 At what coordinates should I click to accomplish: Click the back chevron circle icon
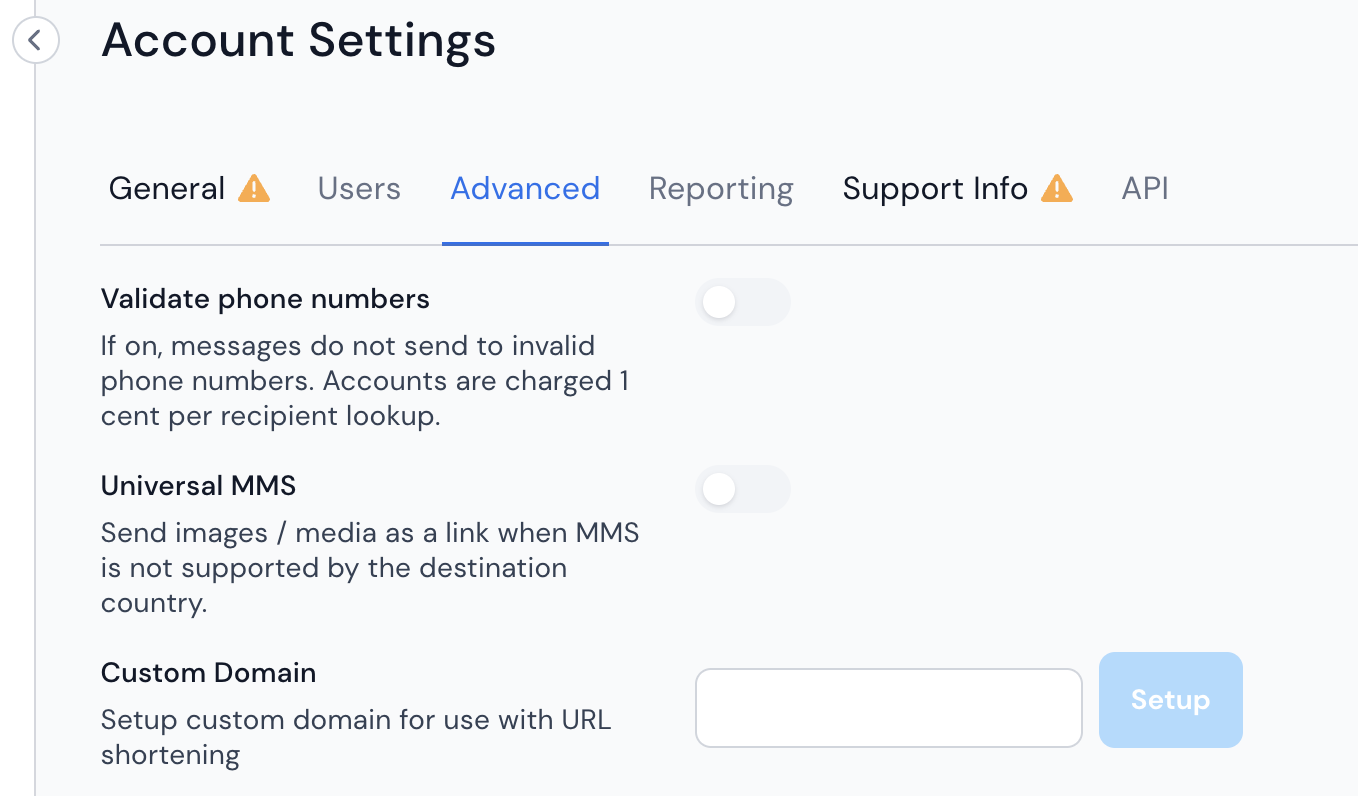(36, 41)
